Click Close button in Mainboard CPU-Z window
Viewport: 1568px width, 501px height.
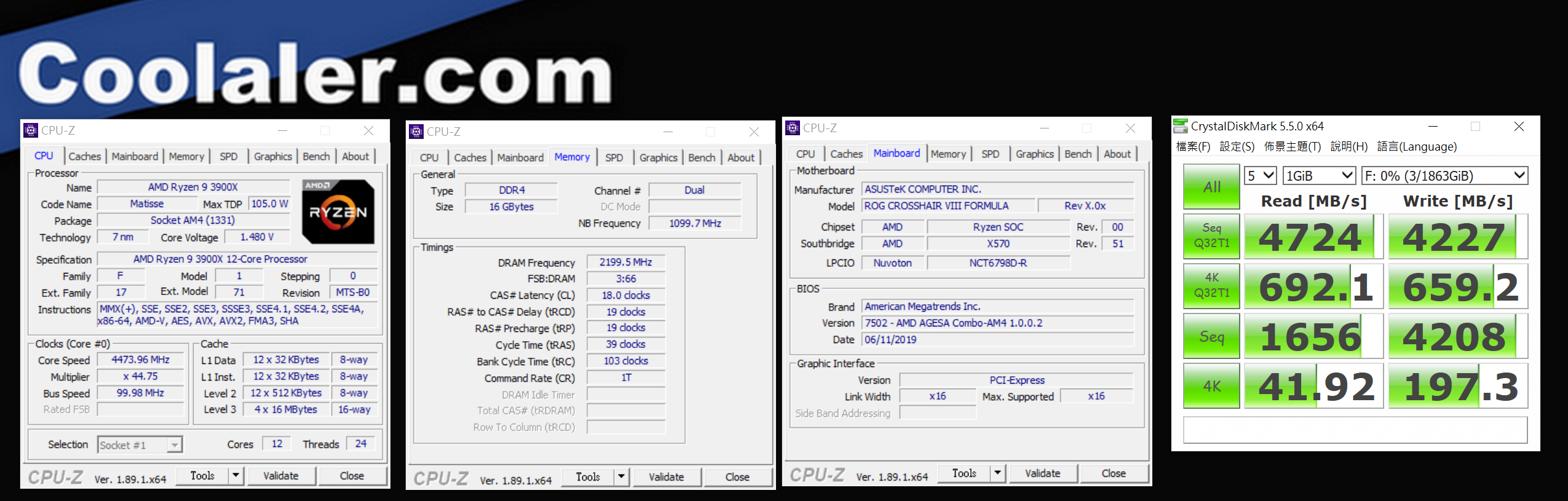(x=1114, y=473)
